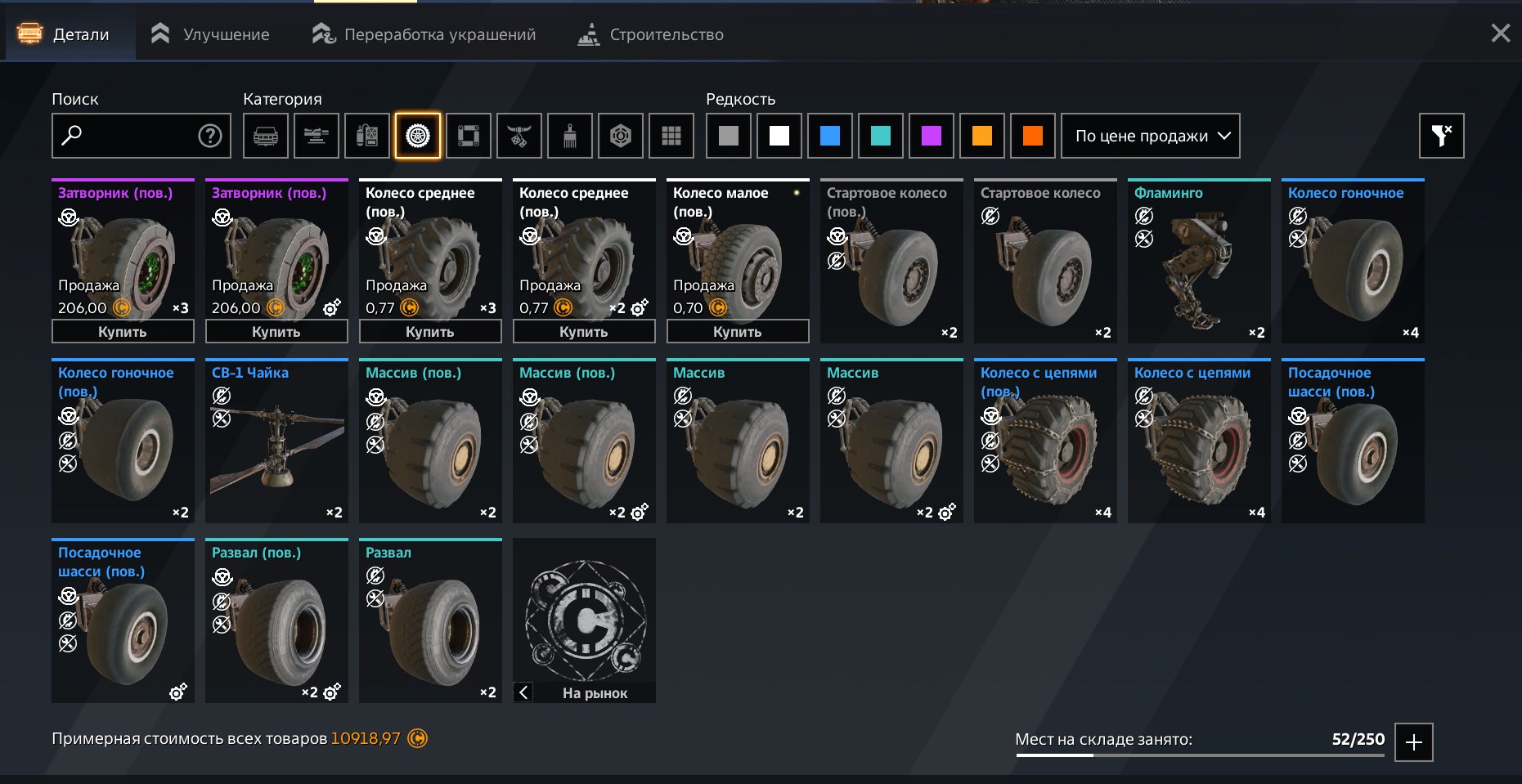Buy the Затворник (пов.) ×3 item
This screenshot has width=1522, height=784.
click(x=123, y=331)
